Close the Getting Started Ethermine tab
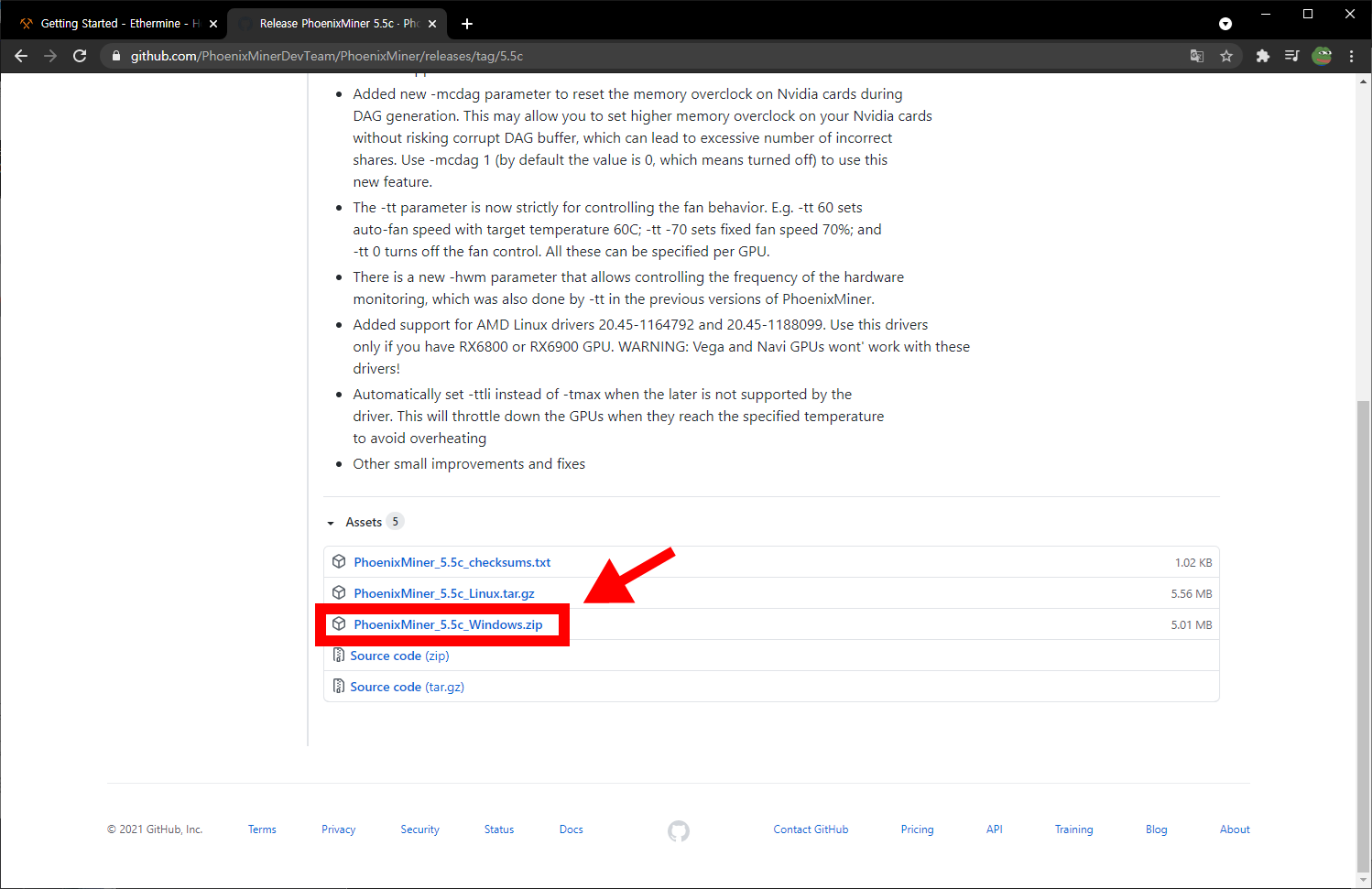Screen dimensions: 1372x889 click(213, 24)
